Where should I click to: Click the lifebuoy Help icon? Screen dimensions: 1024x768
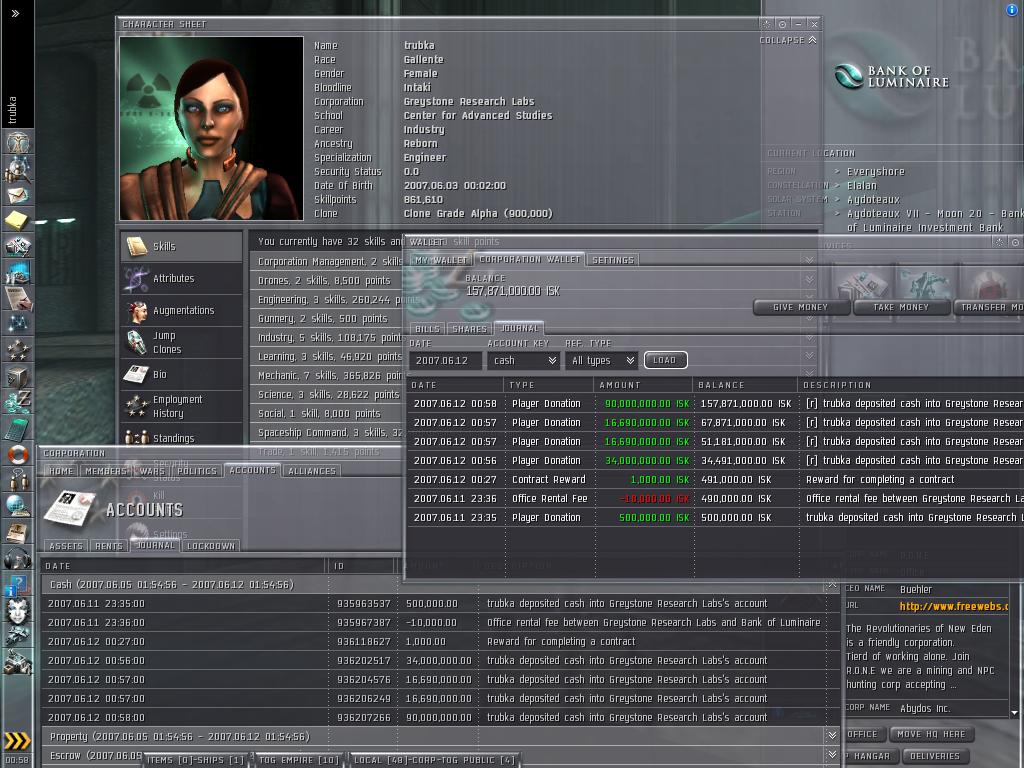(18, 454)
